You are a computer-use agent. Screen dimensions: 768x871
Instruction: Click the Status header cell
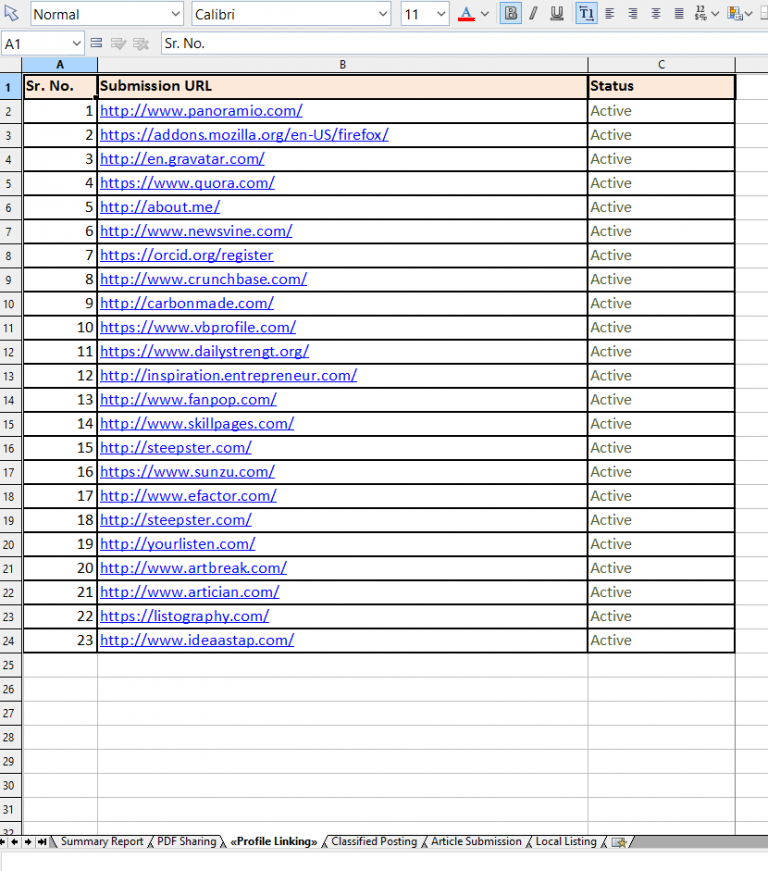pyautogui.click(x=661, y=86)
